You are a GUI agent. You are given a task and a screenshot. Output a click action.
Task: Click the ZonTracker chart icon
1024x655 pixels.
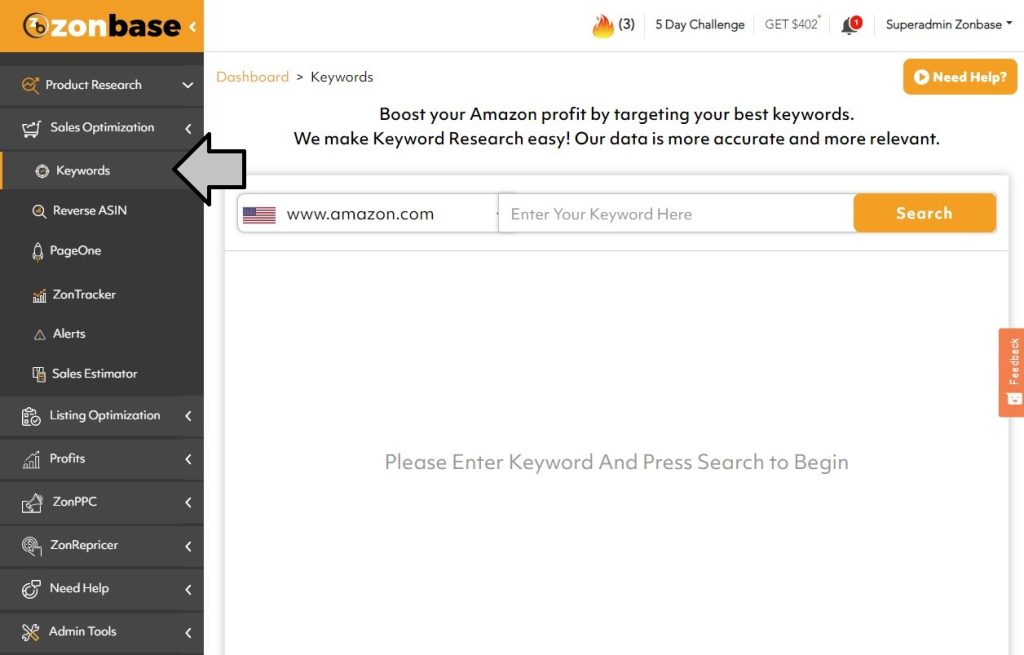pyautogui.click(x=39, y=296)
